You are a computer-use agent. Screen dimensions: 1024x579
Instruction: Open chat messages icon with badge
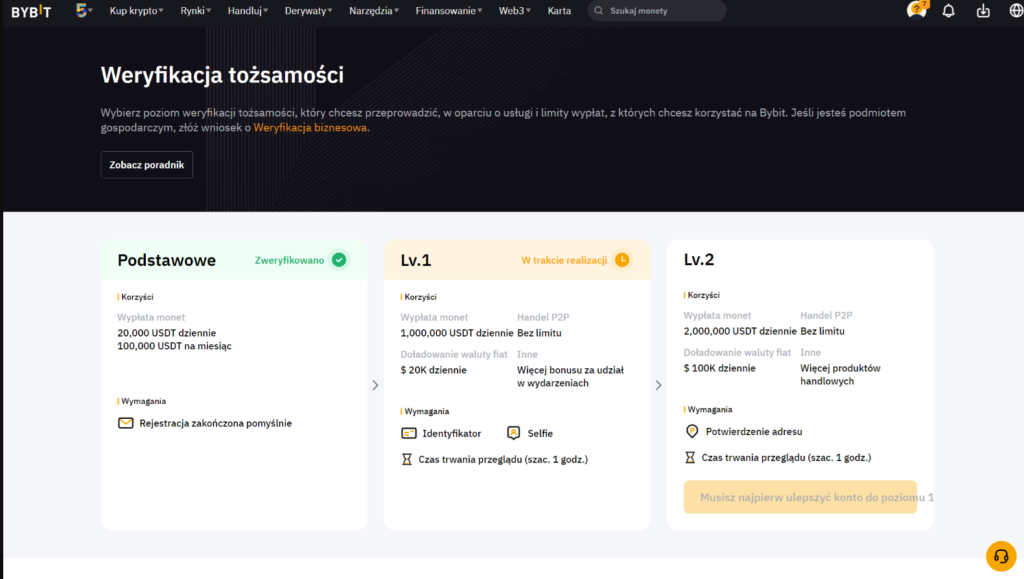pos(916,11)
